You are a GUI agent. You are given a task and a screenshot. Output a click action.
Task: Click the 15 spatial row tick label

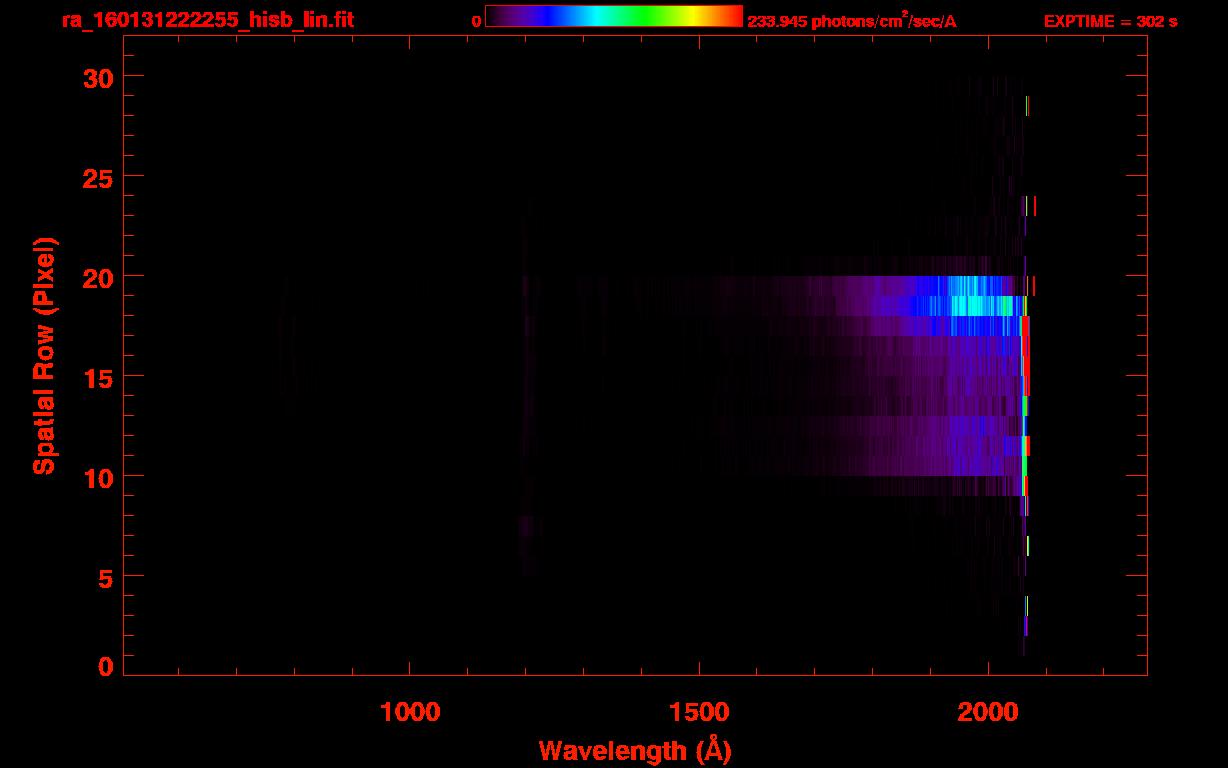[99, 377]
